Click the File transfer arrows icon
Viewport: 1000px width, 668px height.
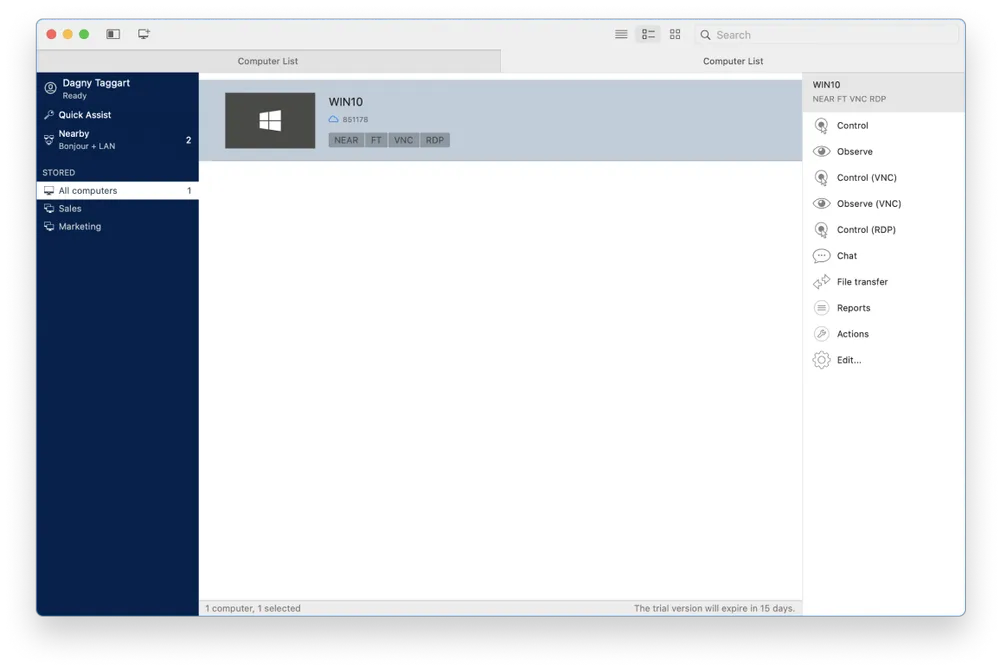point(821,282)
